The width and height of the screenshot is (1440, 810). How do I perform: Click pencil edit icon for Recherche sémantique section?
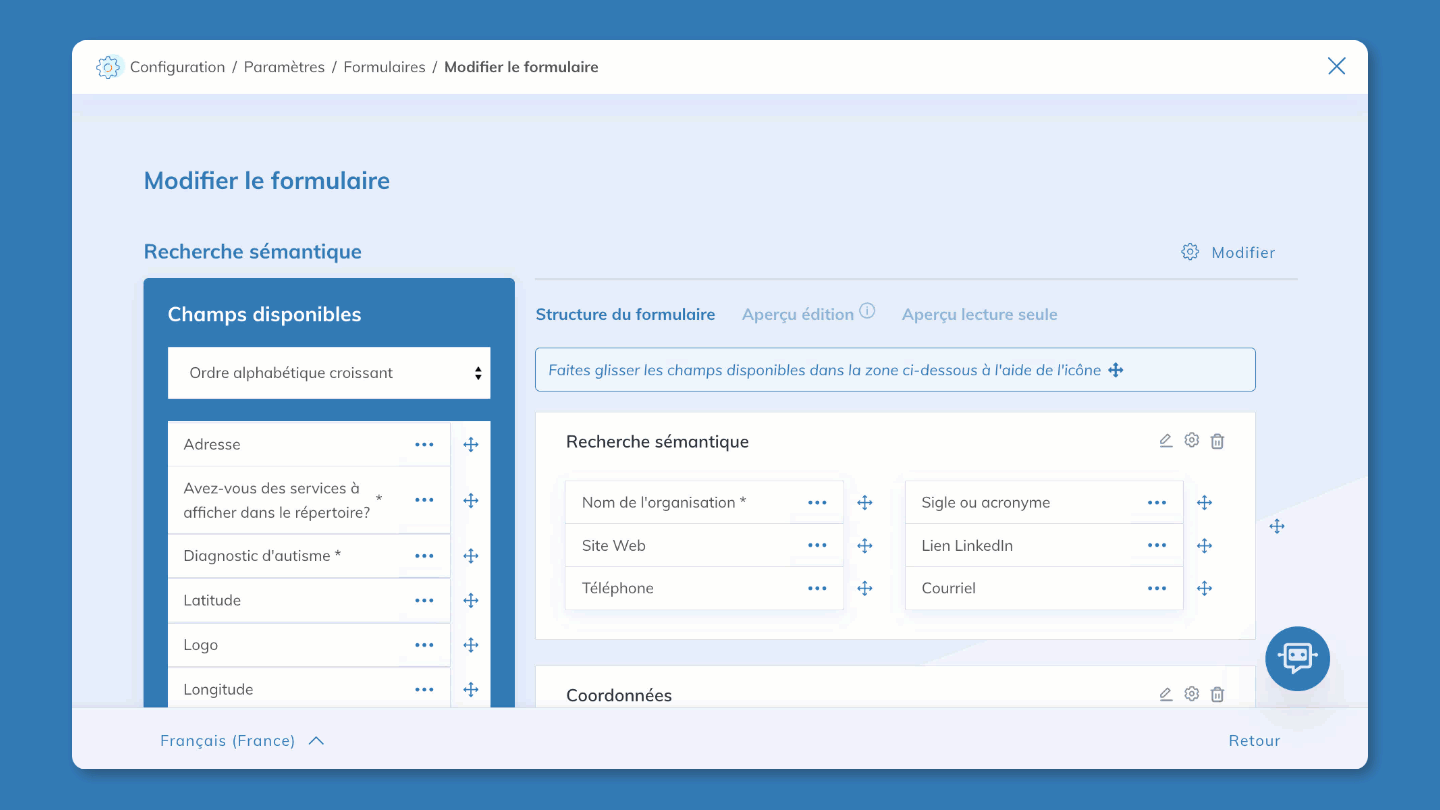tap(1165, 441)
